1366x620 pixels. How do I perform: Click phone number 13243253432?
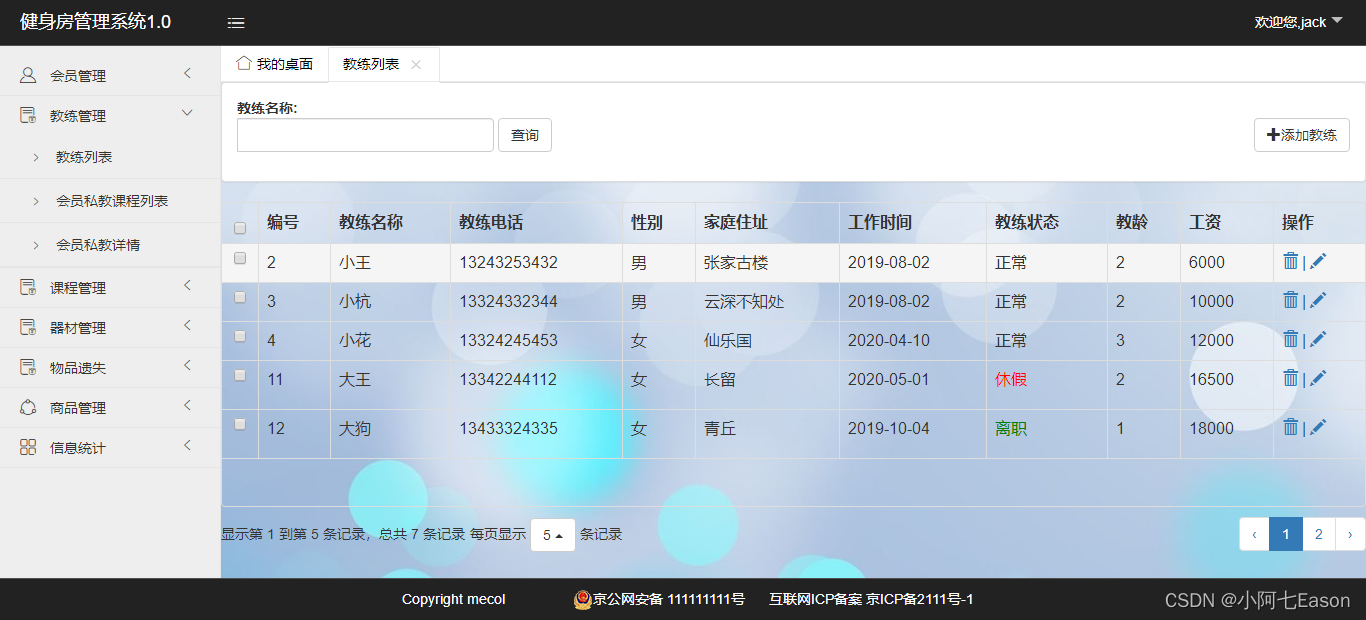tap(508, 263)
